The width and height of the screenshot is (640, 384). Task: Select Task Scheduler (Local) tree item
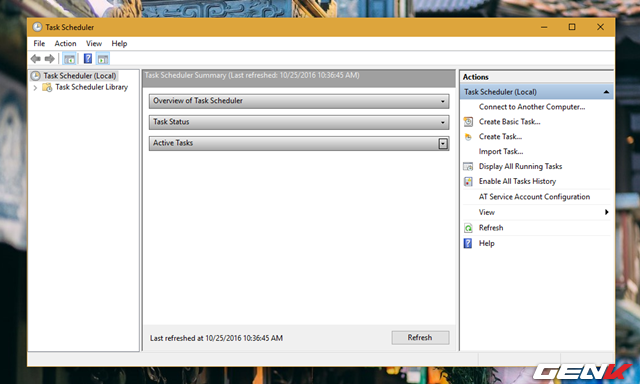click(x=80, y=75)
